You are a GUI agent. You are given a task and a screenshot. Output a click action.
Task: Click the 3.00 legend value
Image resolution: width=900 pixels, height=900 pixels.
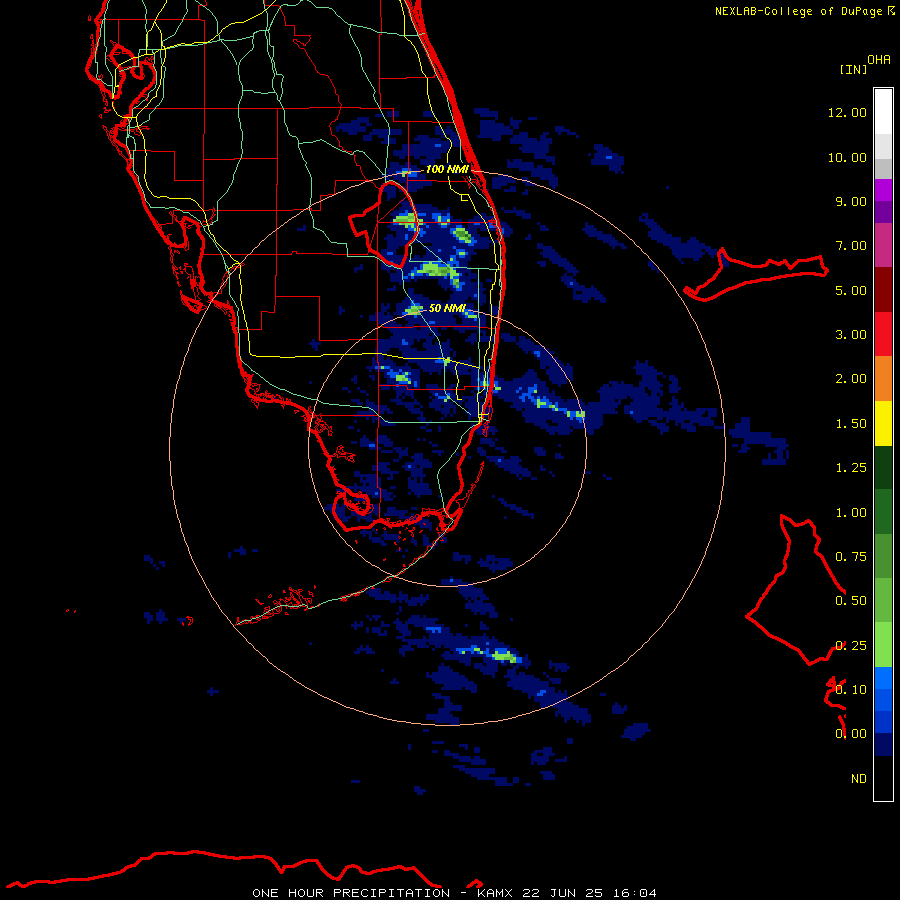point(851,335)
